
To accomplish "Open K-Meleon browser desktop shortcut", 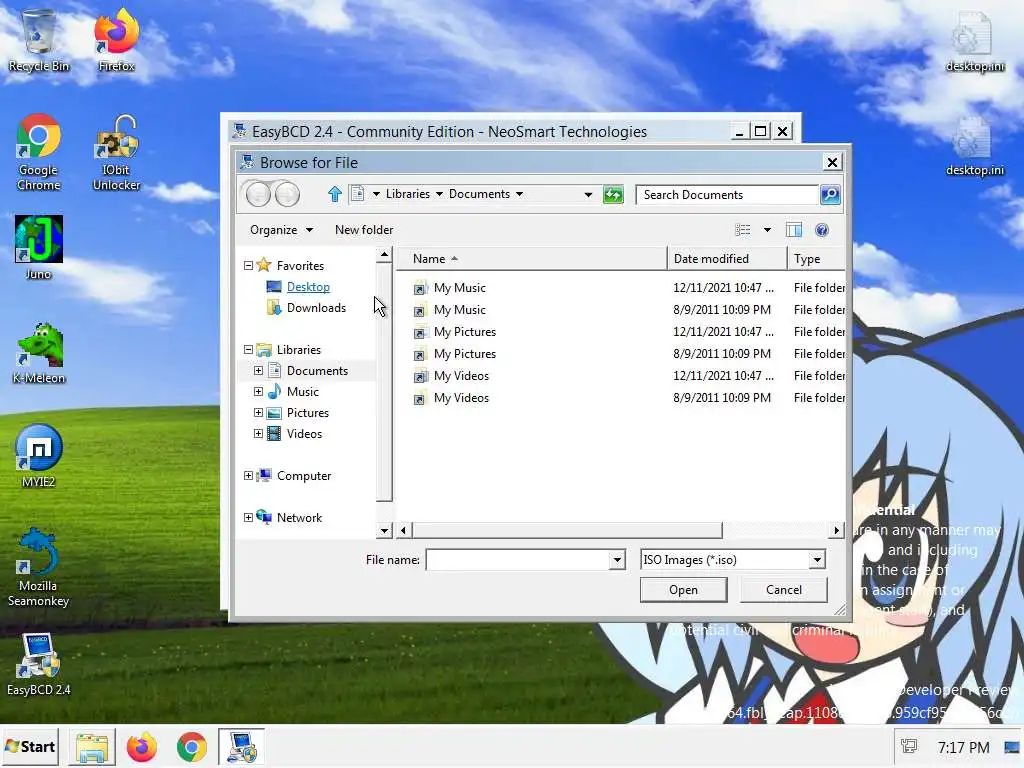I will click(x=39, y=353).
